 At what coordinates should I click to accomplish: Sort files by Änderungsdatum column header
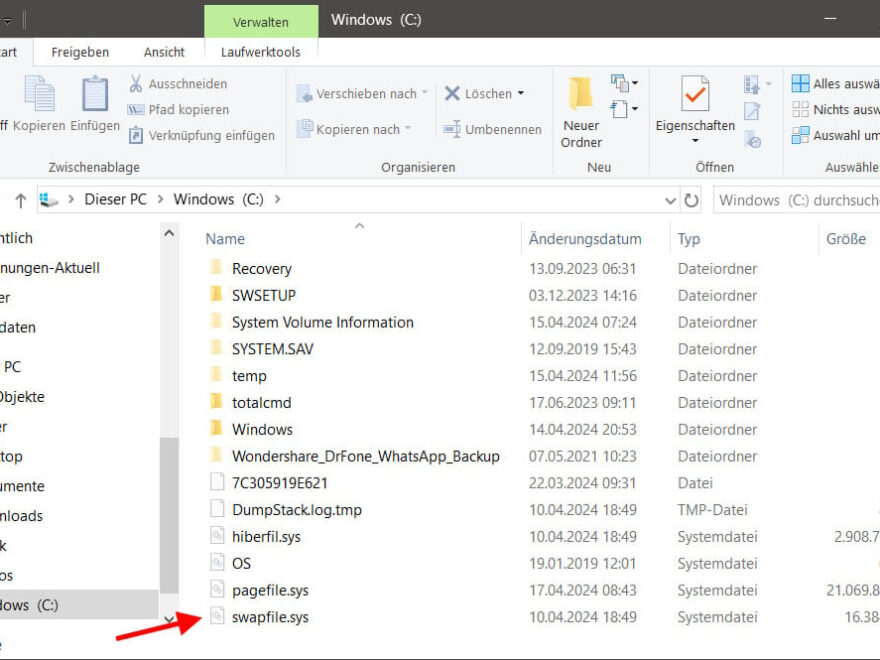(585, 239)
